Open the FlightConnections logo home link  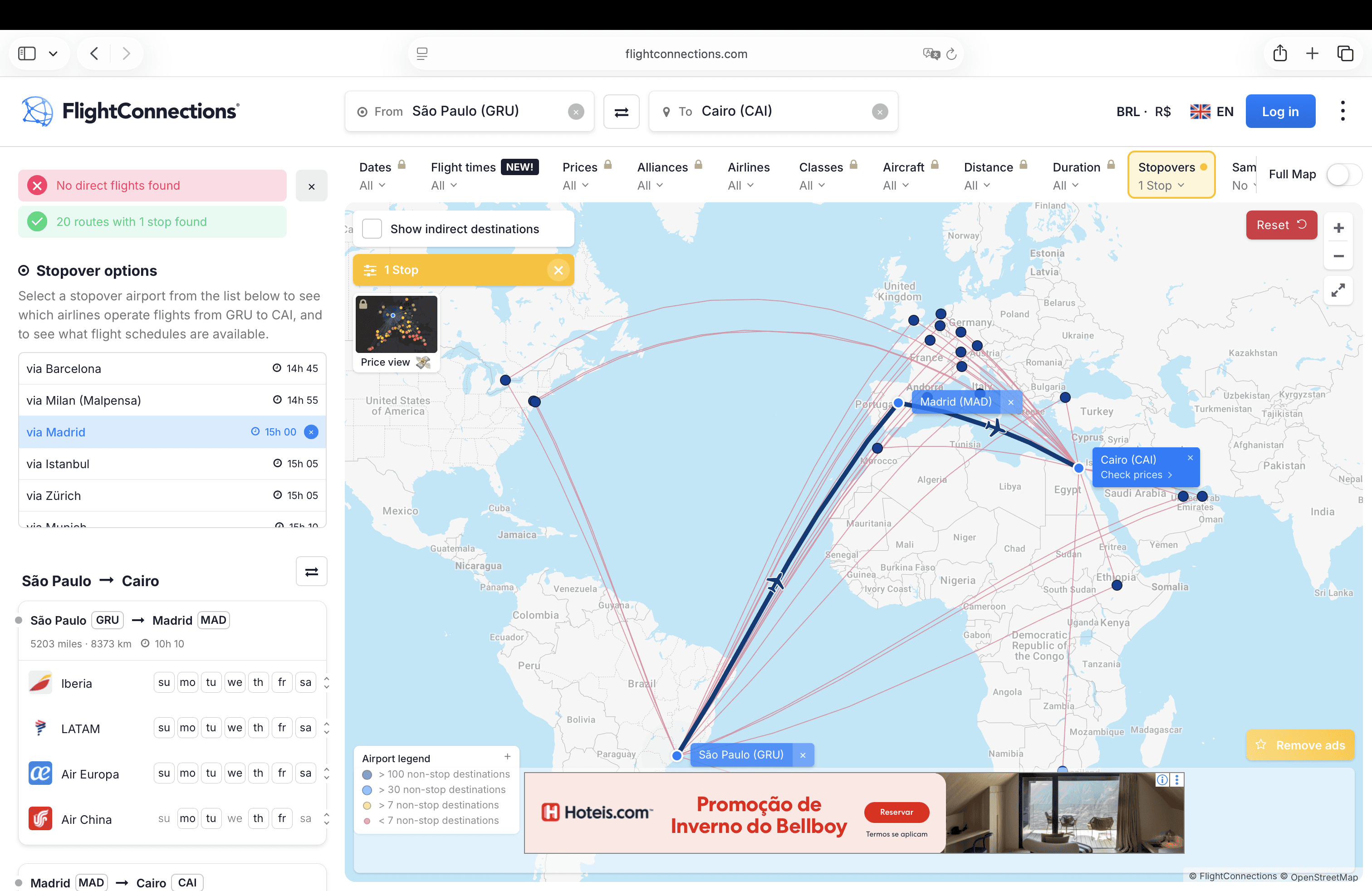click(130, 111)
